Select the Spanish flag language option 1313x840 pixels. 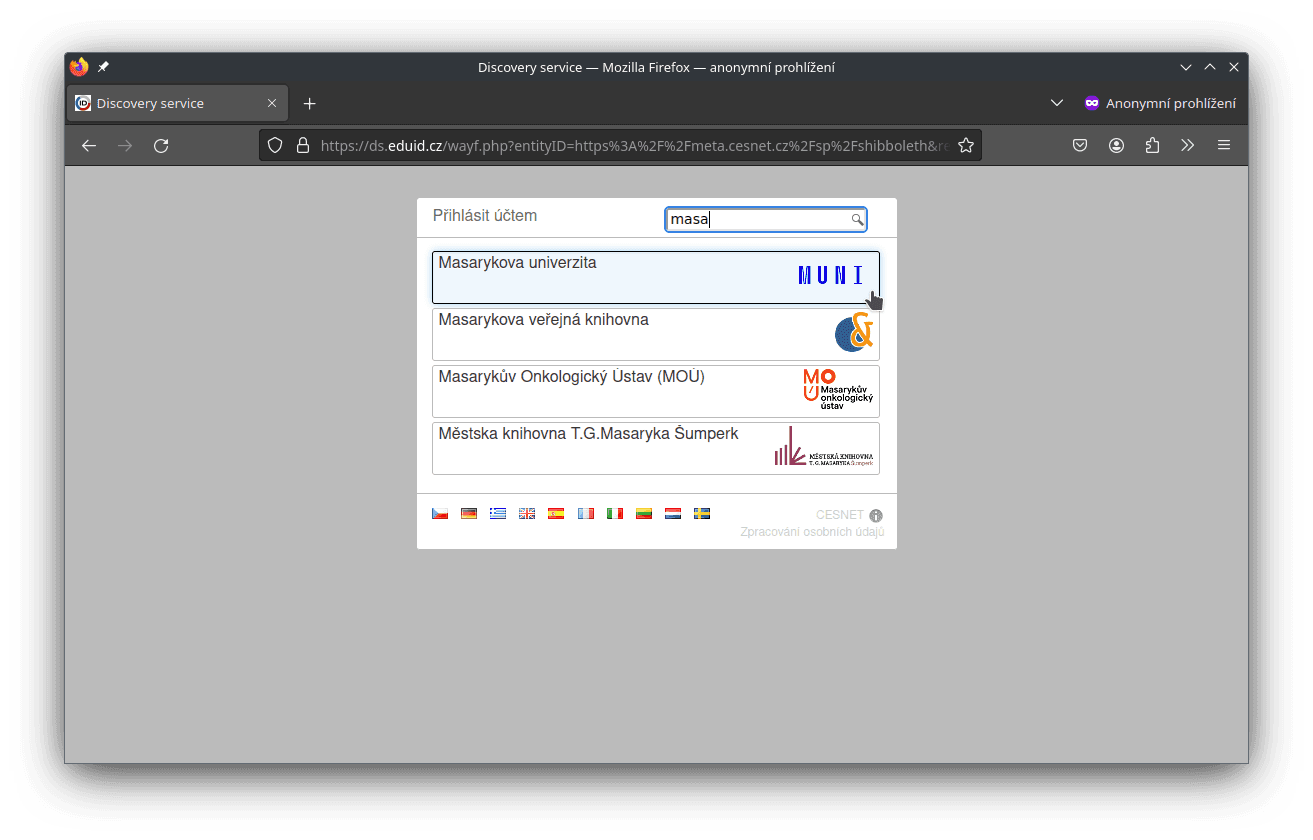point(556,513)
